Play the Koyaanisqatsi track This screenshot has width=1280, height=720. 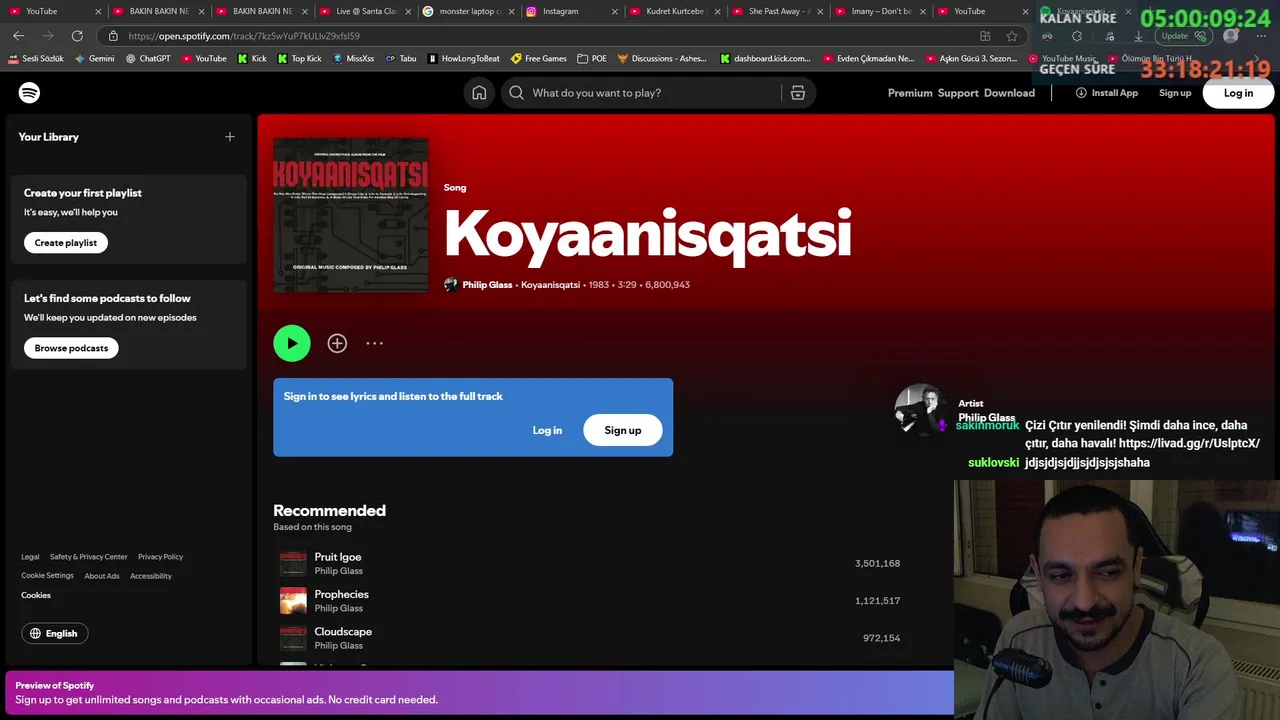(x=292, y=343)
